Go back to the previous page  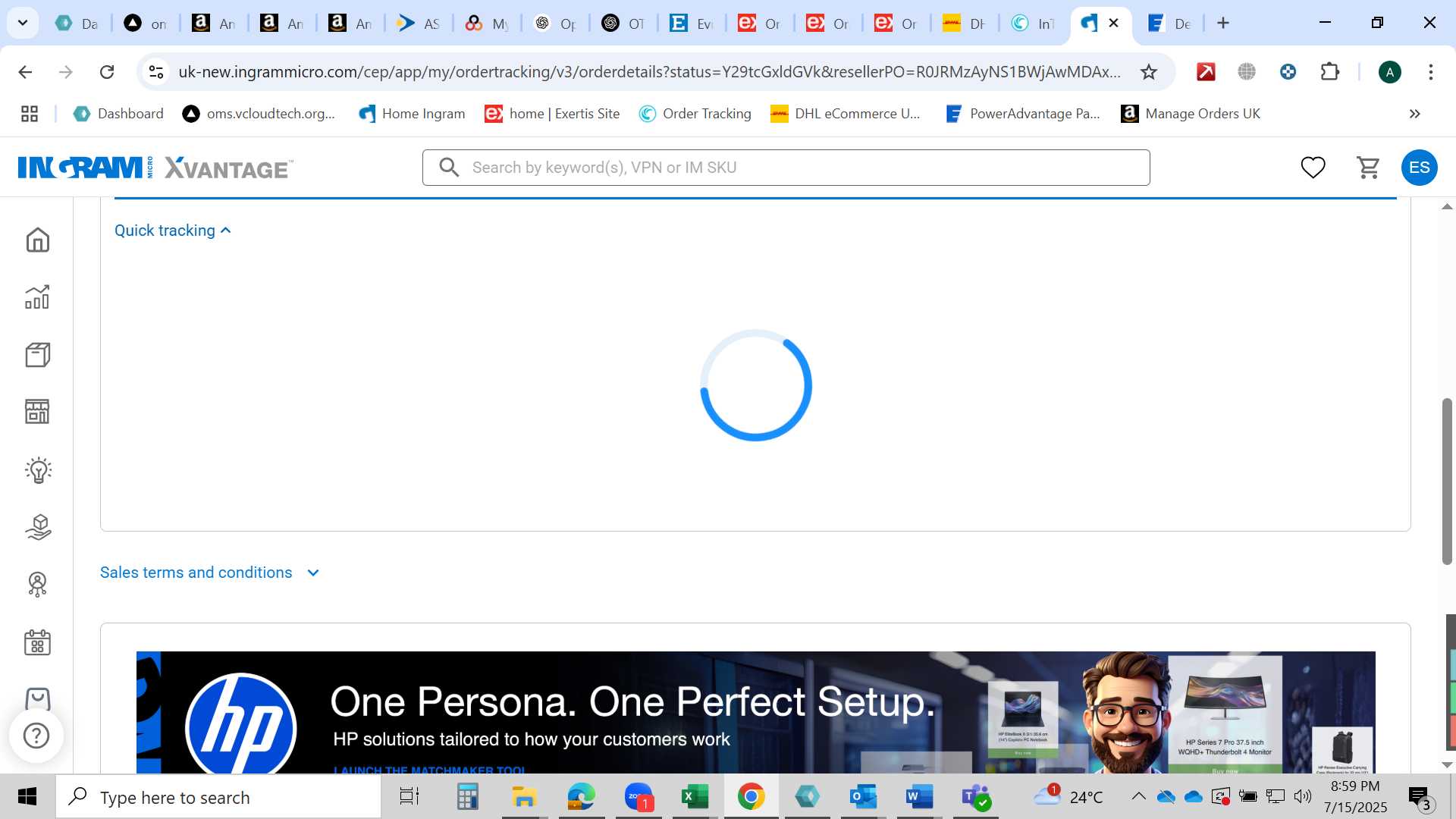[25, 72]
